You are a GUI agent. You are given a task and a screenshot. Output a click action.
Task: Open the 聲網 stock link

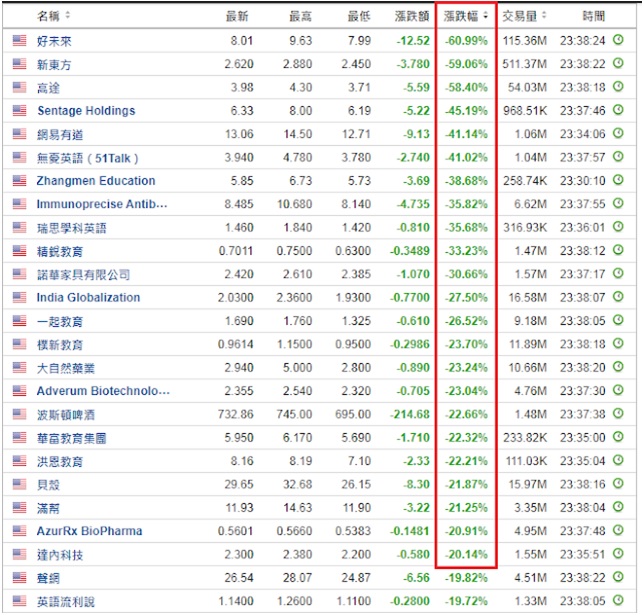(x=48, y=578)
